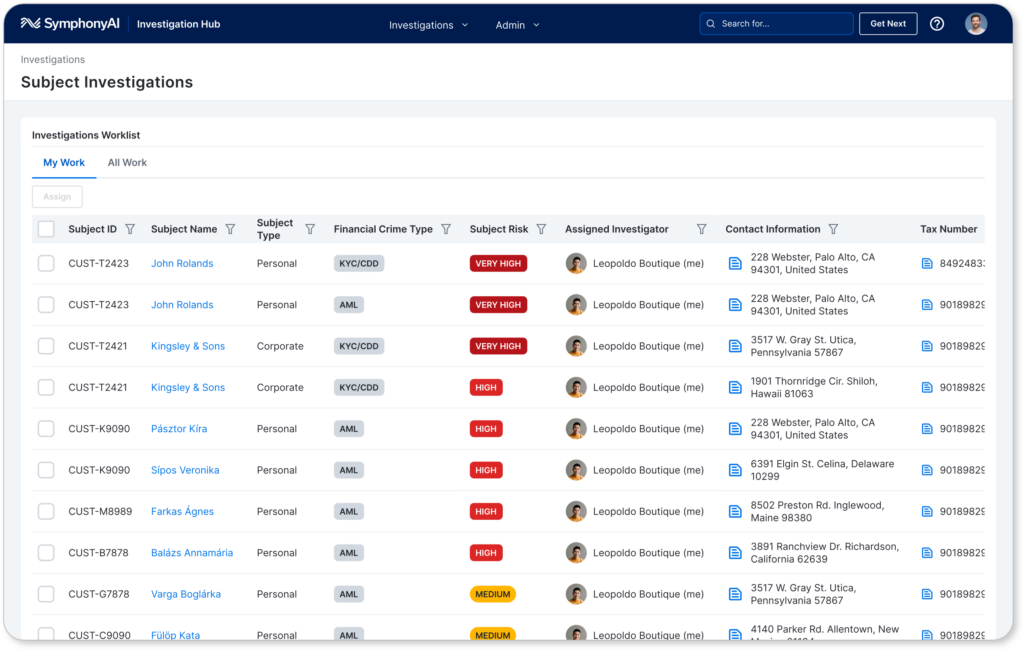Click the user profile avatar picture
The width and height of the screenshot is (1024, 651).
pyautogui.click(x=975, y=23)
